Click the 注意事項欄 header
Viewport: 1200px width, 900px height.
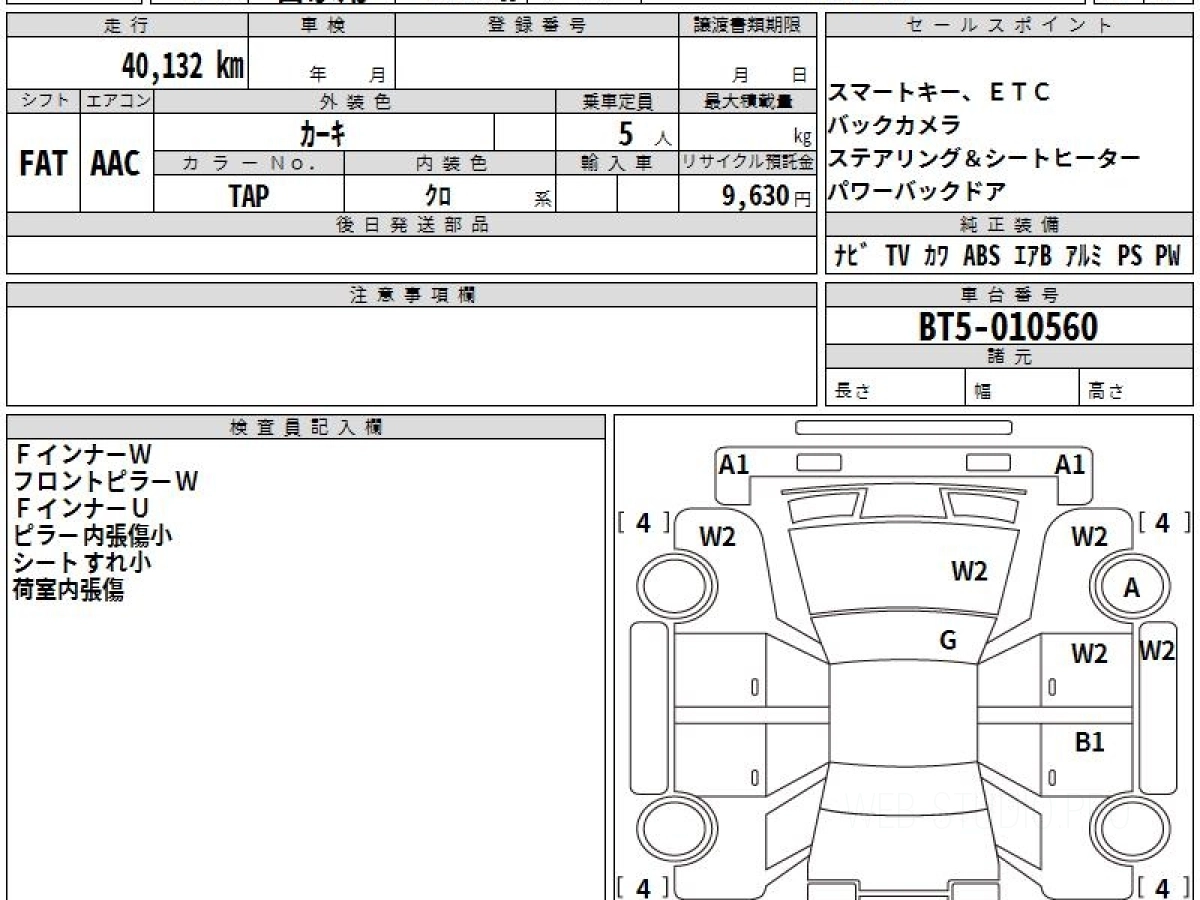[412, 295]
